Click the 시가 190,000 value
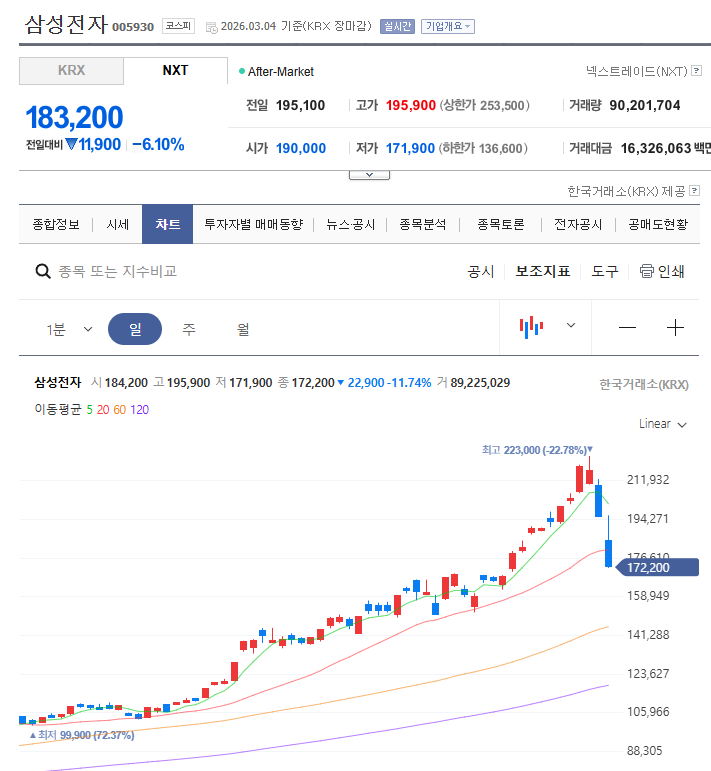711x771 pixels. tap(300, 148)
